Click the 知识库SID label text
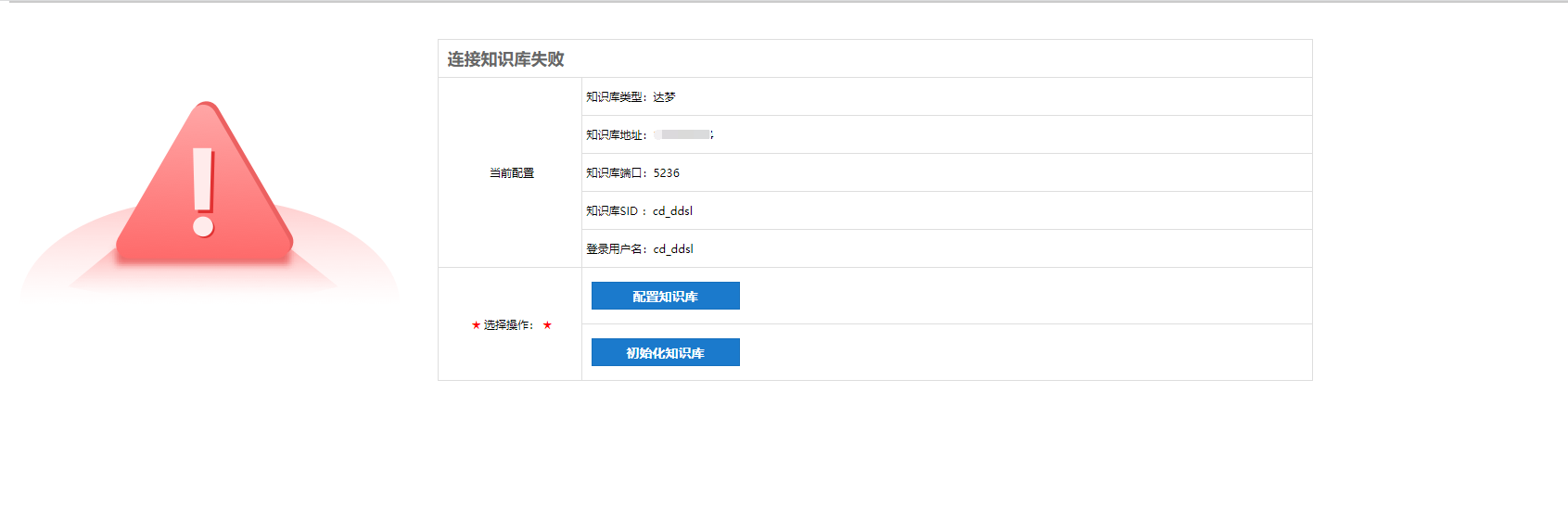Screen dimensions: 1568x532 point(612,211)
